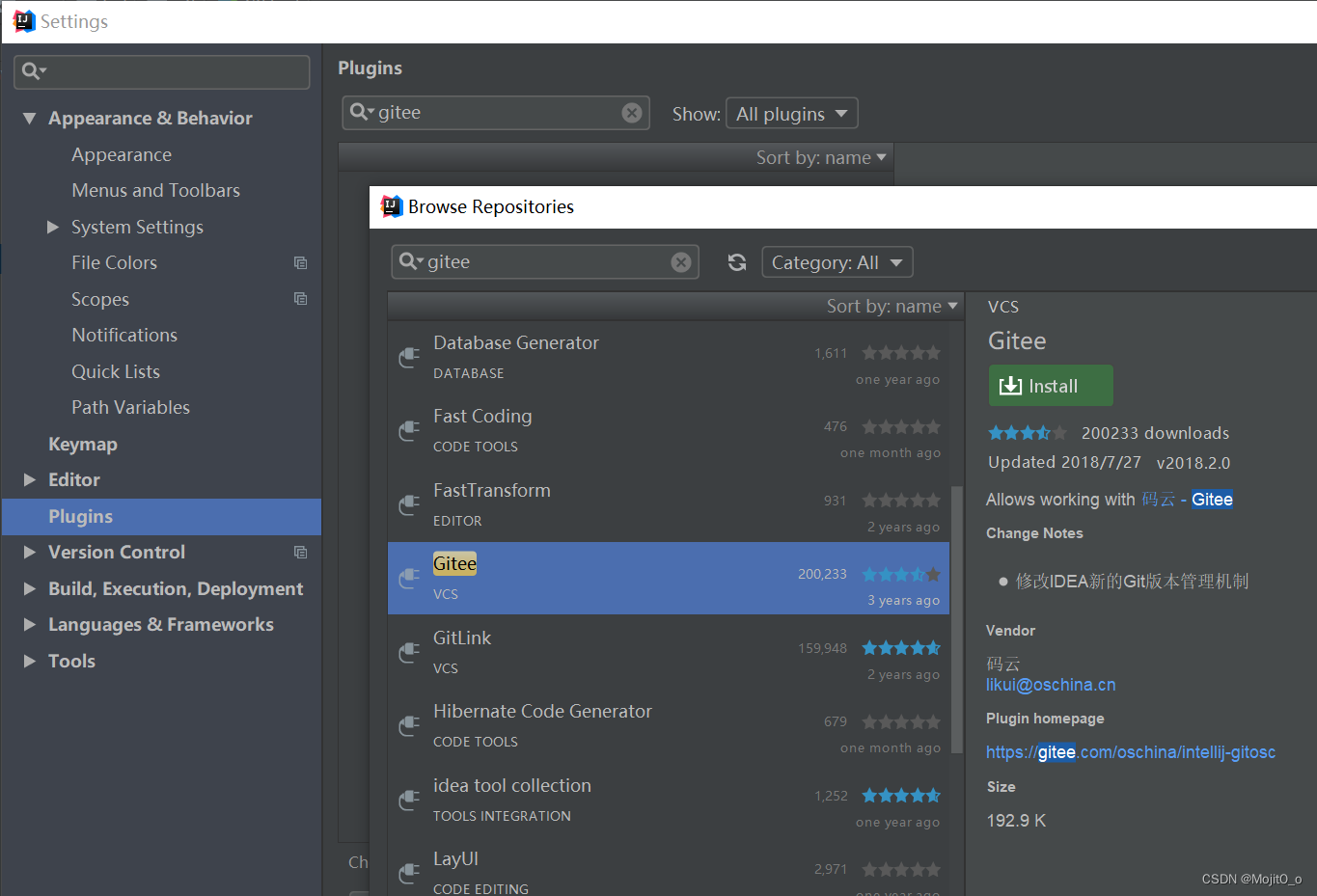Click plugin icon beside Database Generator
Screen dimensions: 1317x896
[x=409, y=358]
